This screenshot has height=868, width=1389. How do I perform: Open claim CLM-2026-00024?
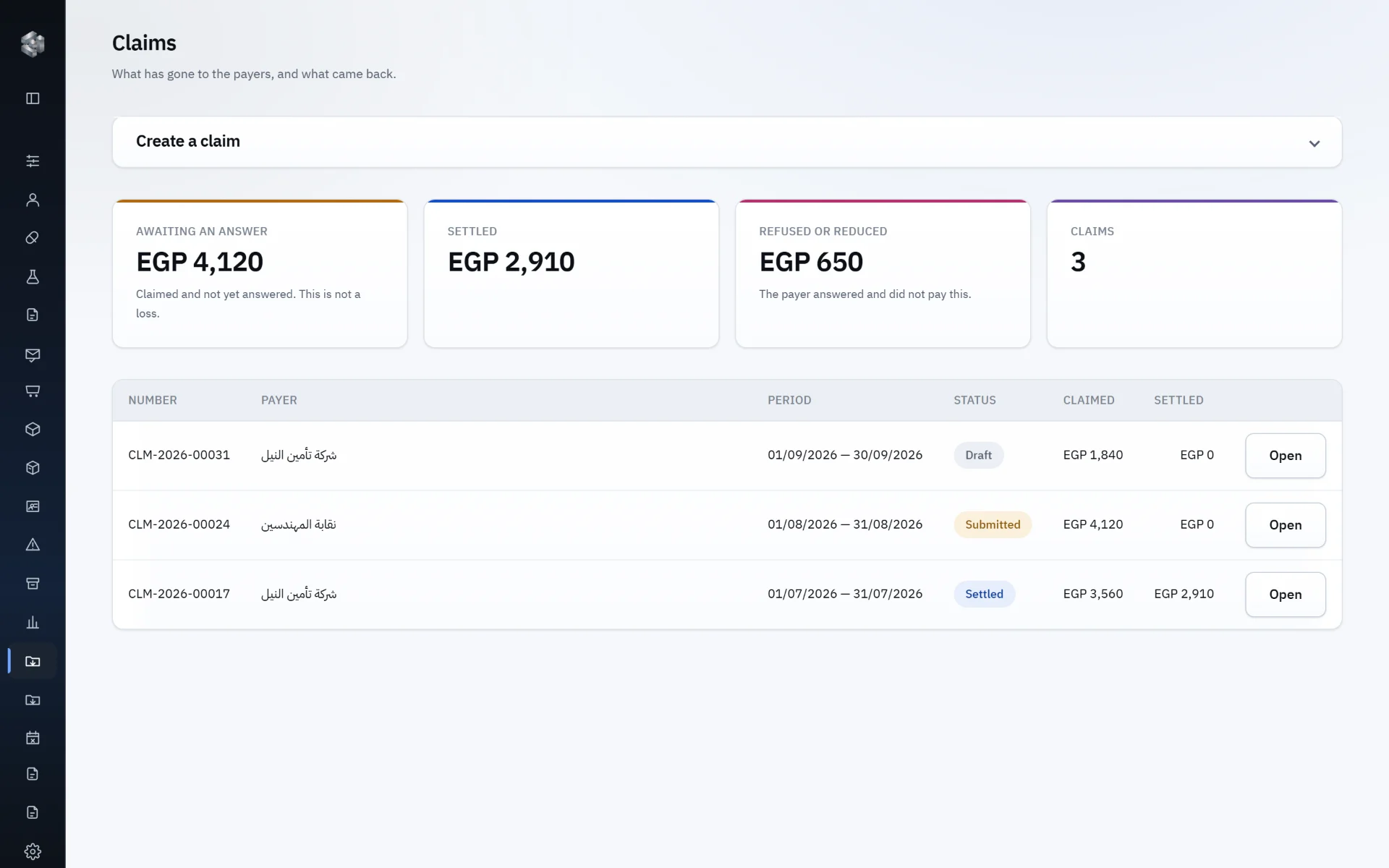[1285, 525]
